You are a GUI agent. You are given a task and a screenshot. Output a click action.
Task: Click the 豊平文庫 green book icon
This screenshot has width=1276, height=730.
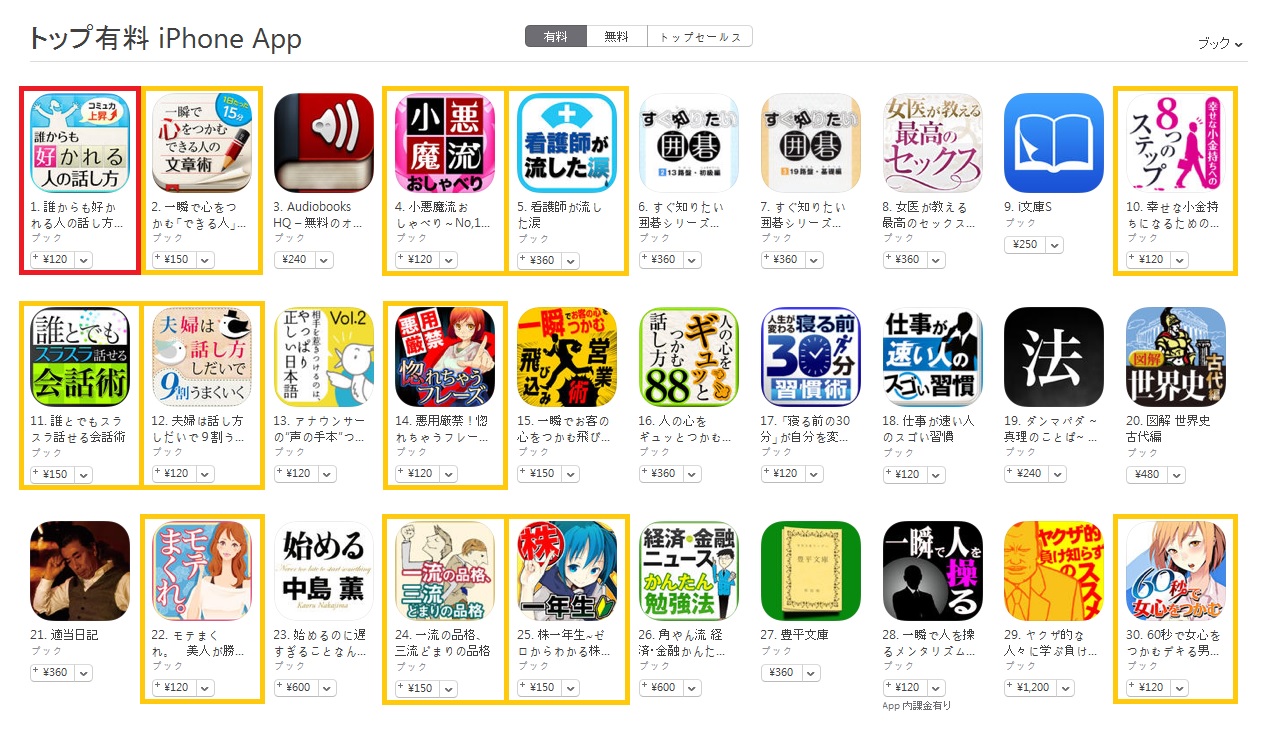[811, 571]
